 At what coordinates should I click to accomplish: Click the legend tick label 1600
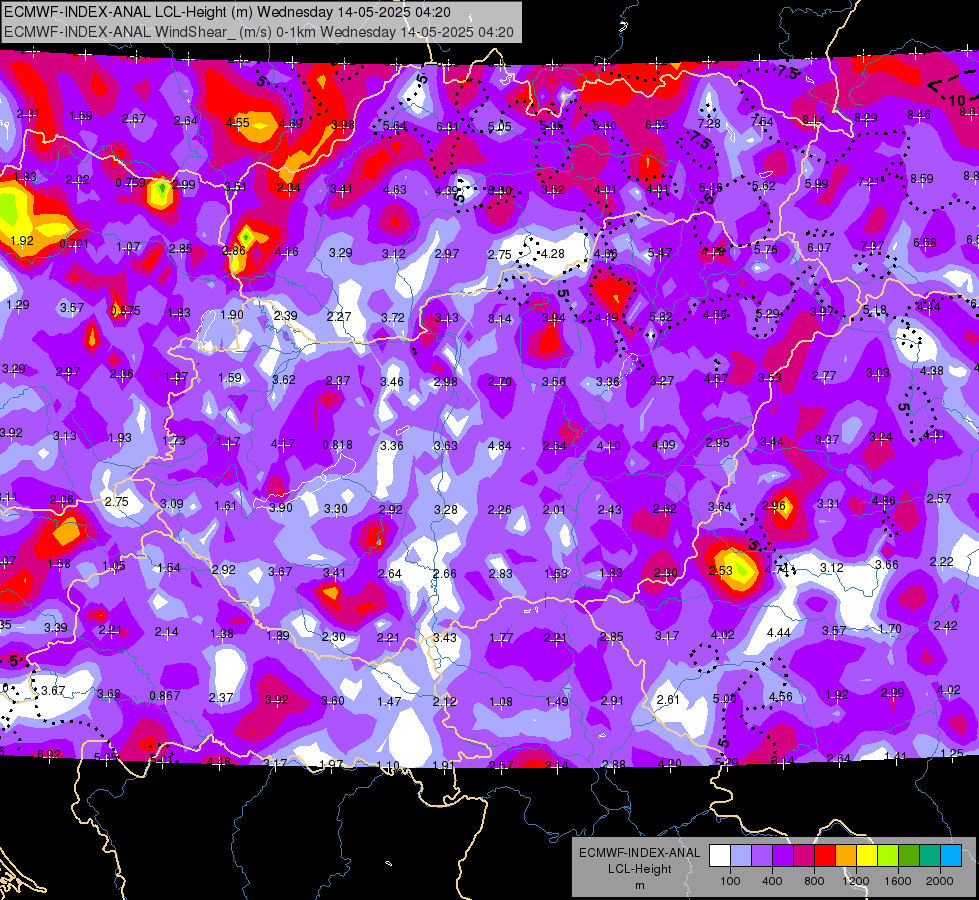898,881
